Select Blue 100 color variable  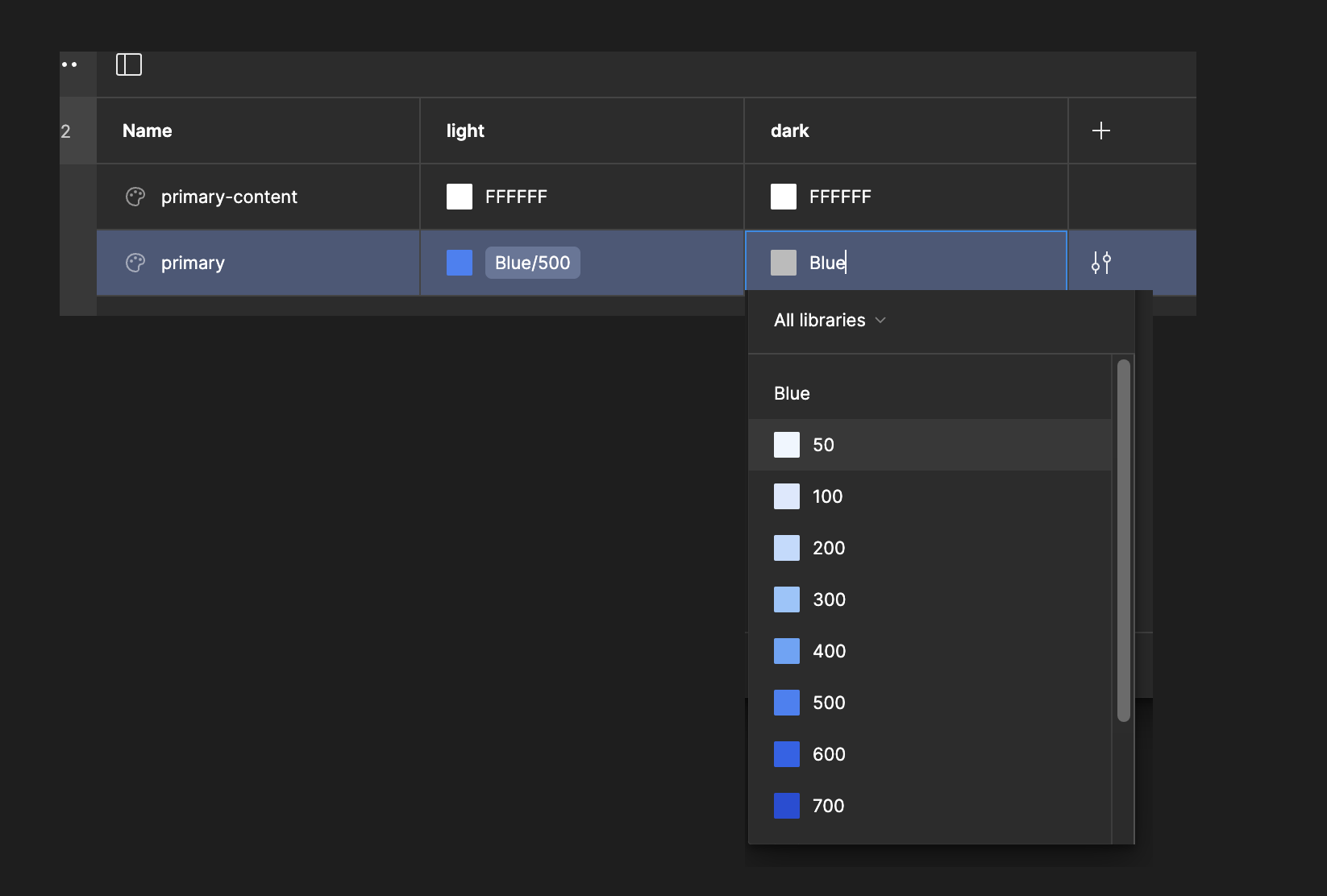click(930, 496)
